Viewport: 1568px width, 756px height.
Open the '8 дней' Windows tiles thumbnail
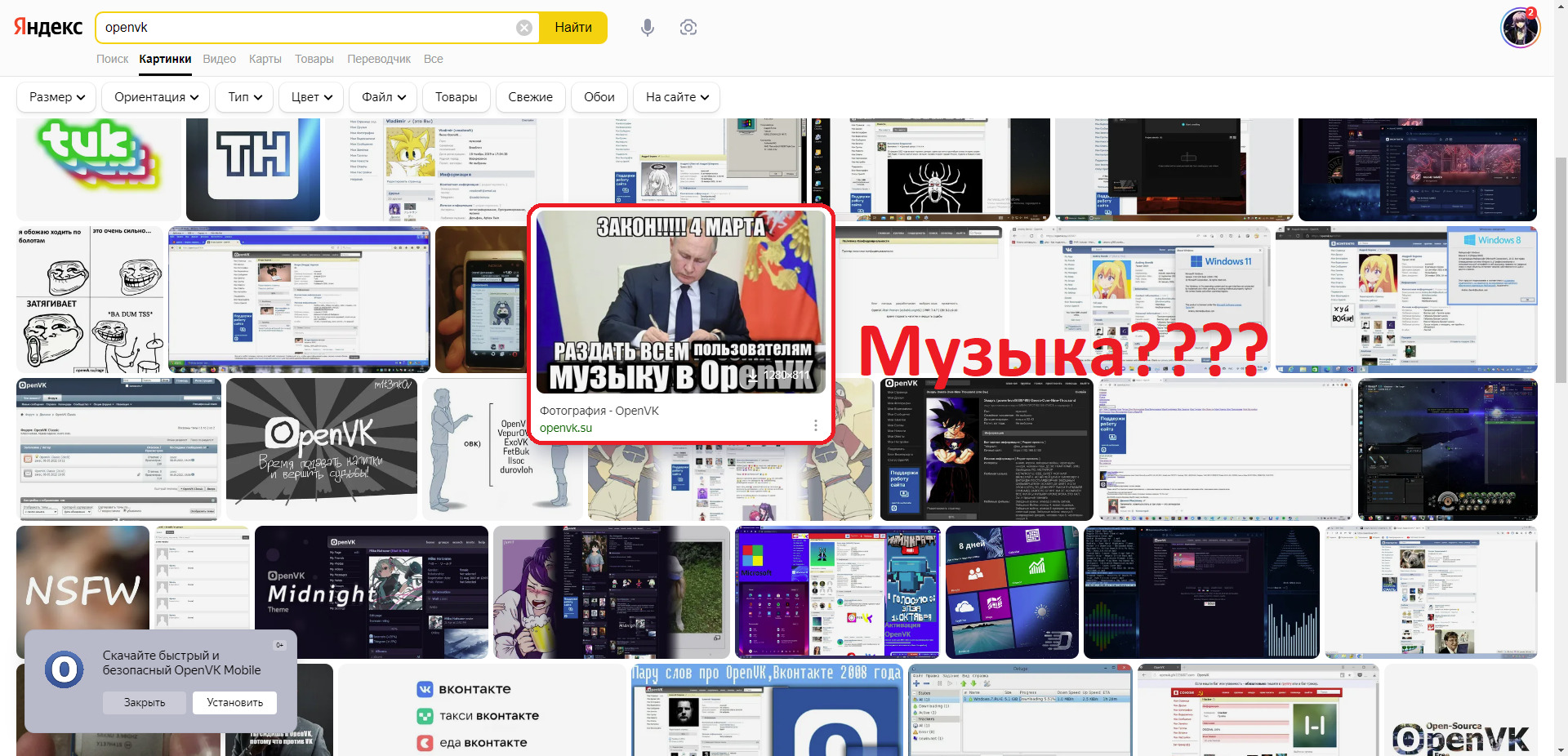[x=1012, y=592]
